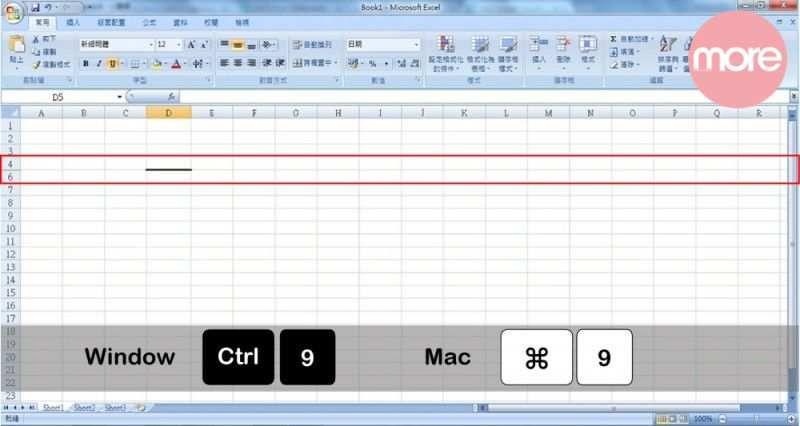Click the Decrease Font Size icon
Viewport: 800px width, 426px height.
tap(204, 44)
